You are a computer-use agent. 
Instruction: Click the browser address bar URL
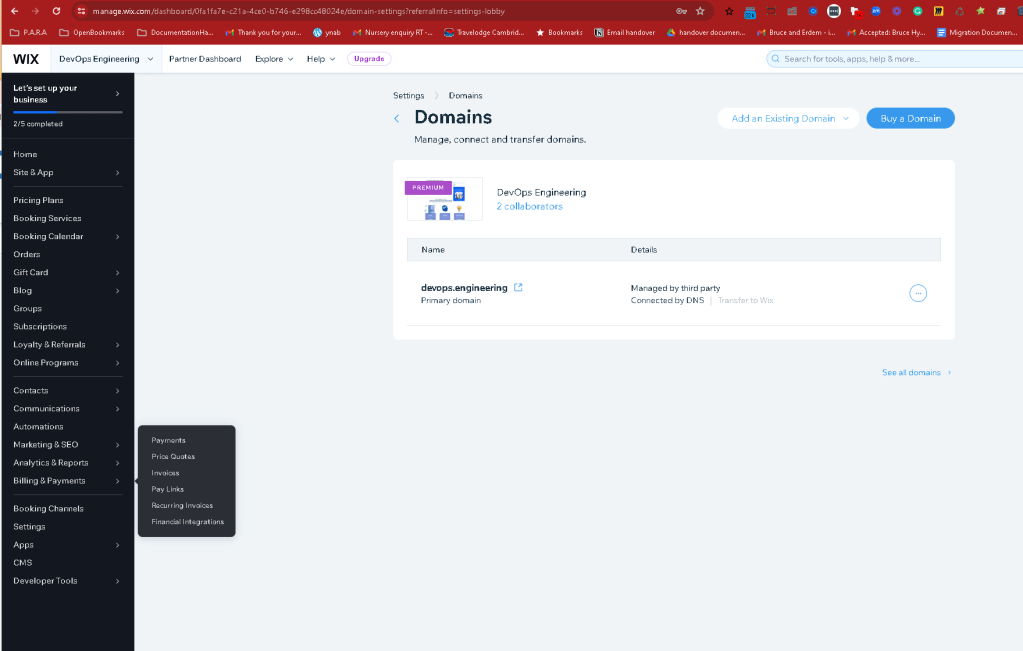coord(298,11)
